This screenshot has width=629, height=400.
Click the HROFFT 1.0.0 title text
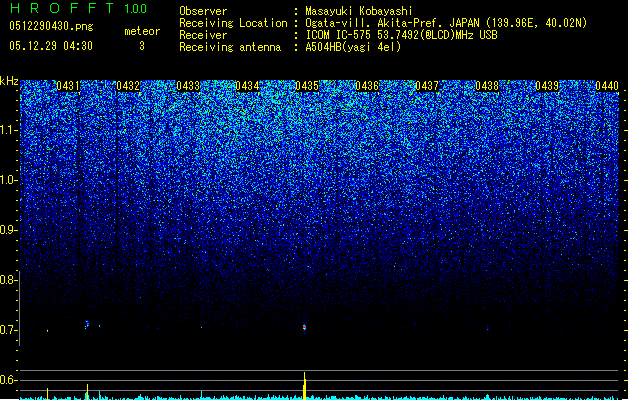pos(78,8)
